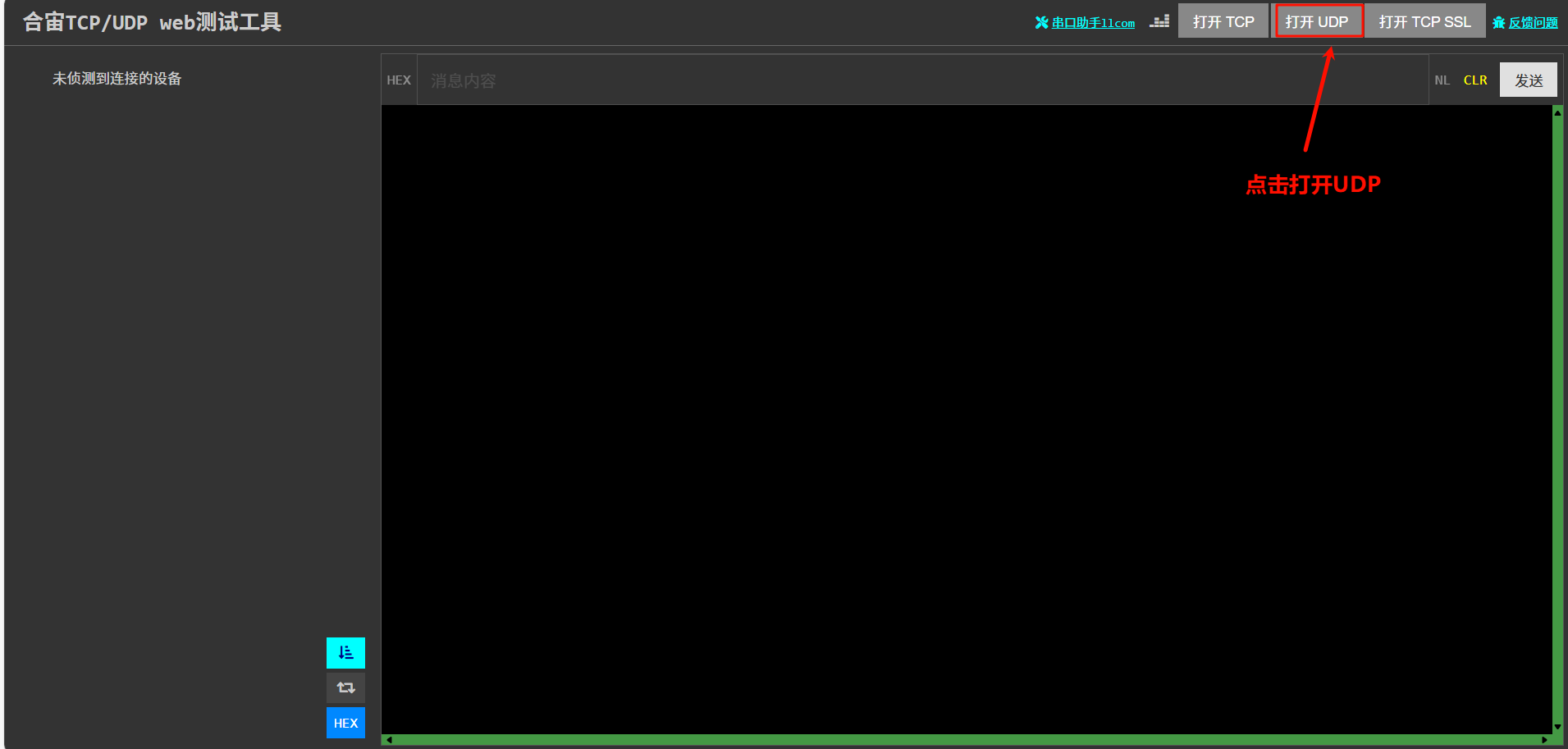The image size is (1568, 749).
Task: Click the up arrow of vertical scrollbar
Action: pyautogui.click(x=1557, y=113)
